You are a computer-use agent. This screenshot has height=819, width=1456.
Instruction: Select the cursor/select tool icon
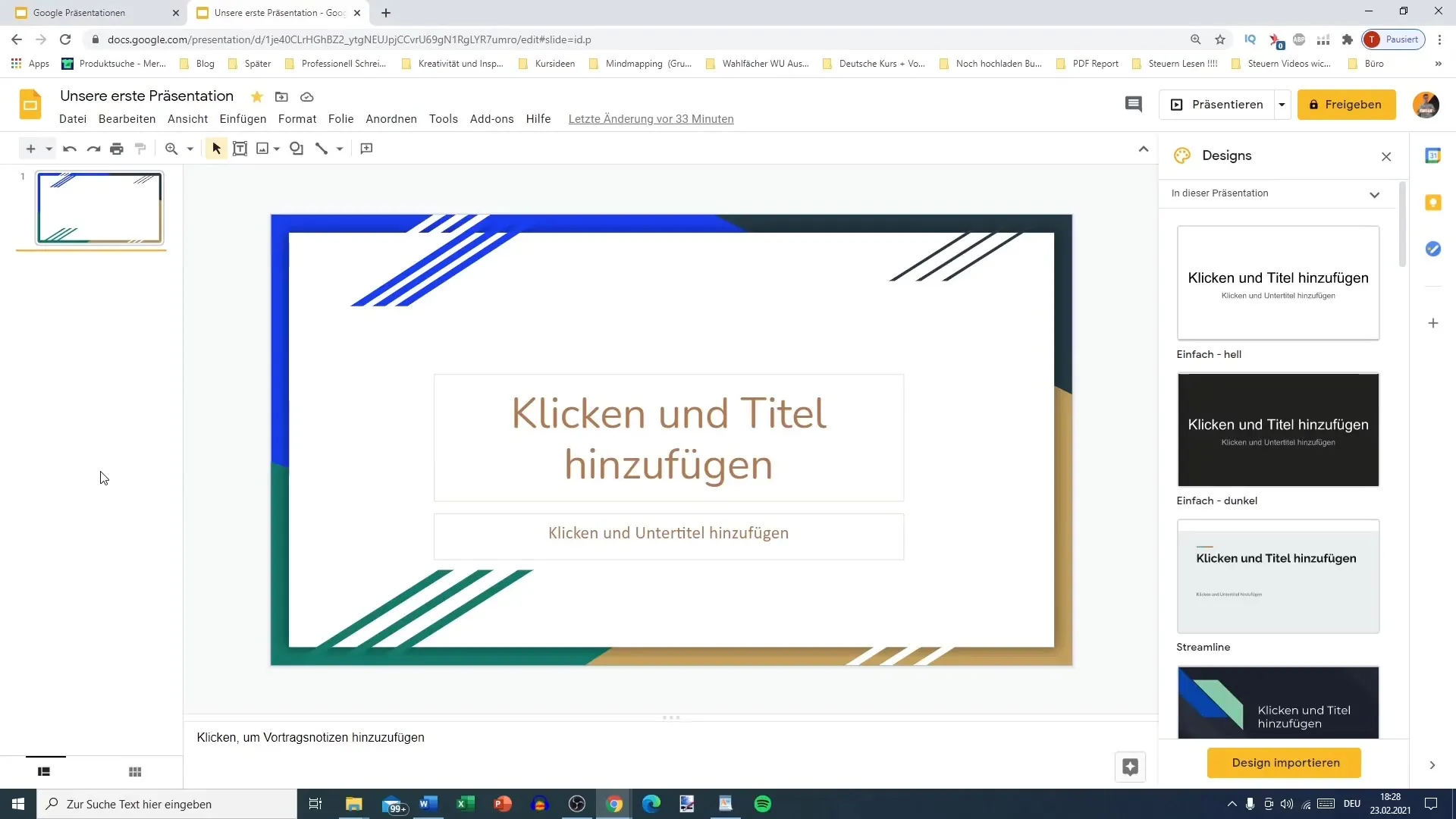click(x=215, y=148)
